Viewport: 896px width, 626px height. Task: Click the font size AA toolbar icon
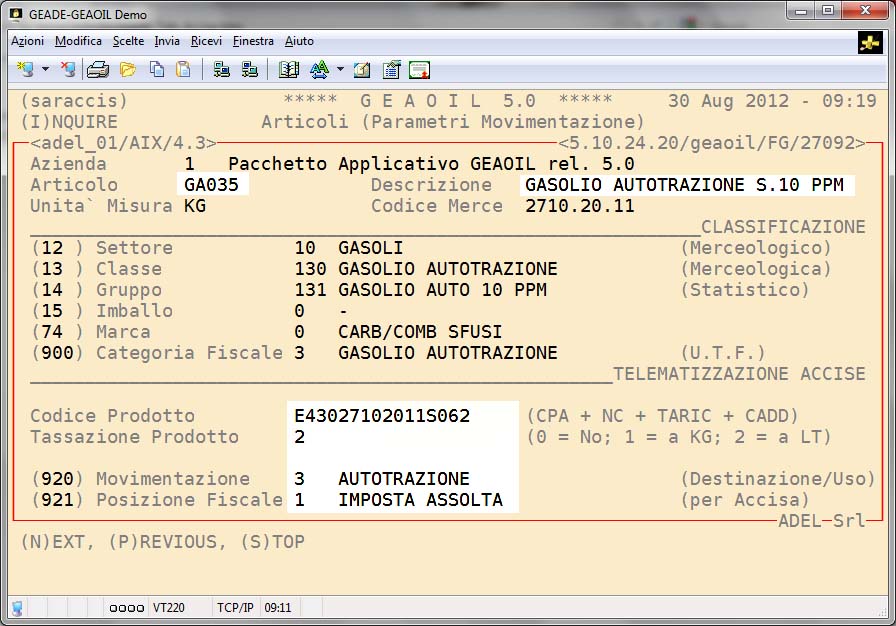(x=319, y=70)
